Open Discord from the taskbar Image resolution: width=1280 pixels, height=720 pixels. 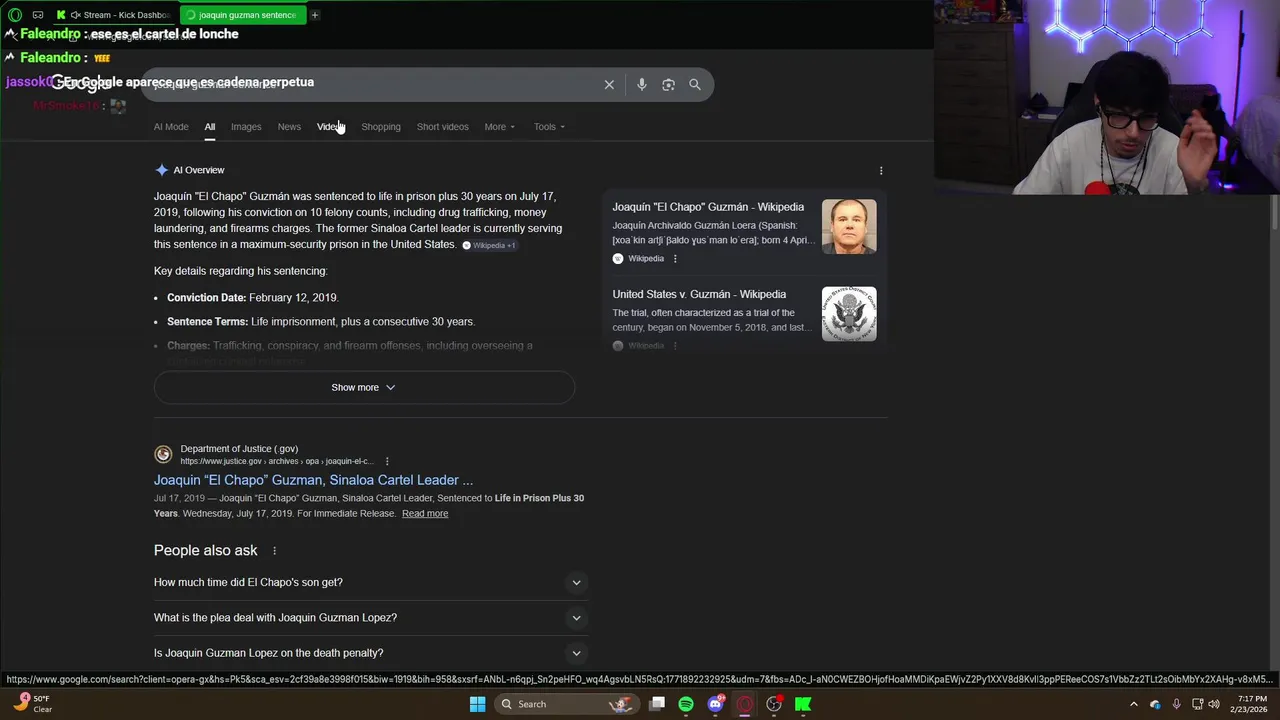point(715,704)
